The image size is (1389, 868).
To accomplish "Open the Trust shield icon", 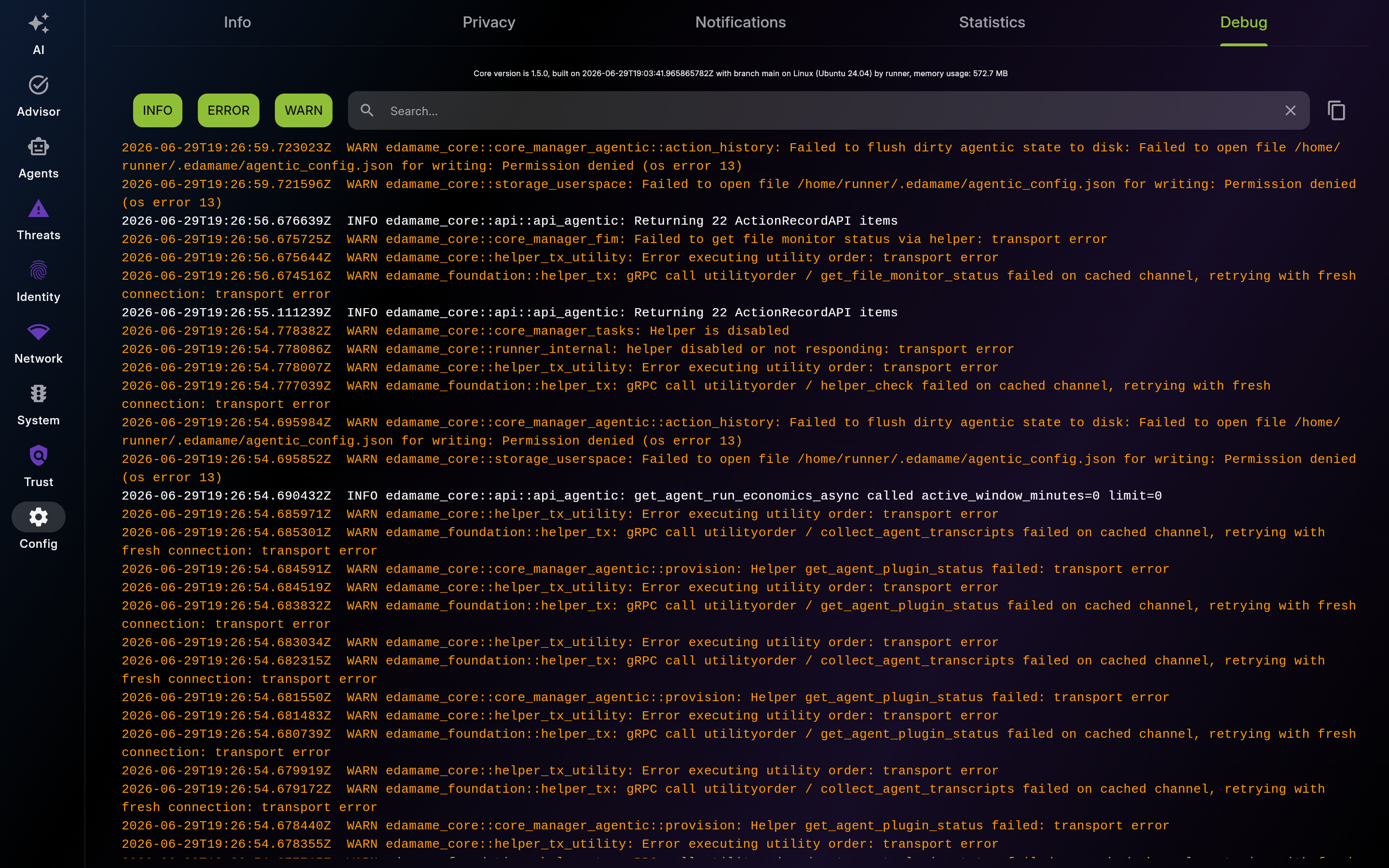I will click(39, 455).
